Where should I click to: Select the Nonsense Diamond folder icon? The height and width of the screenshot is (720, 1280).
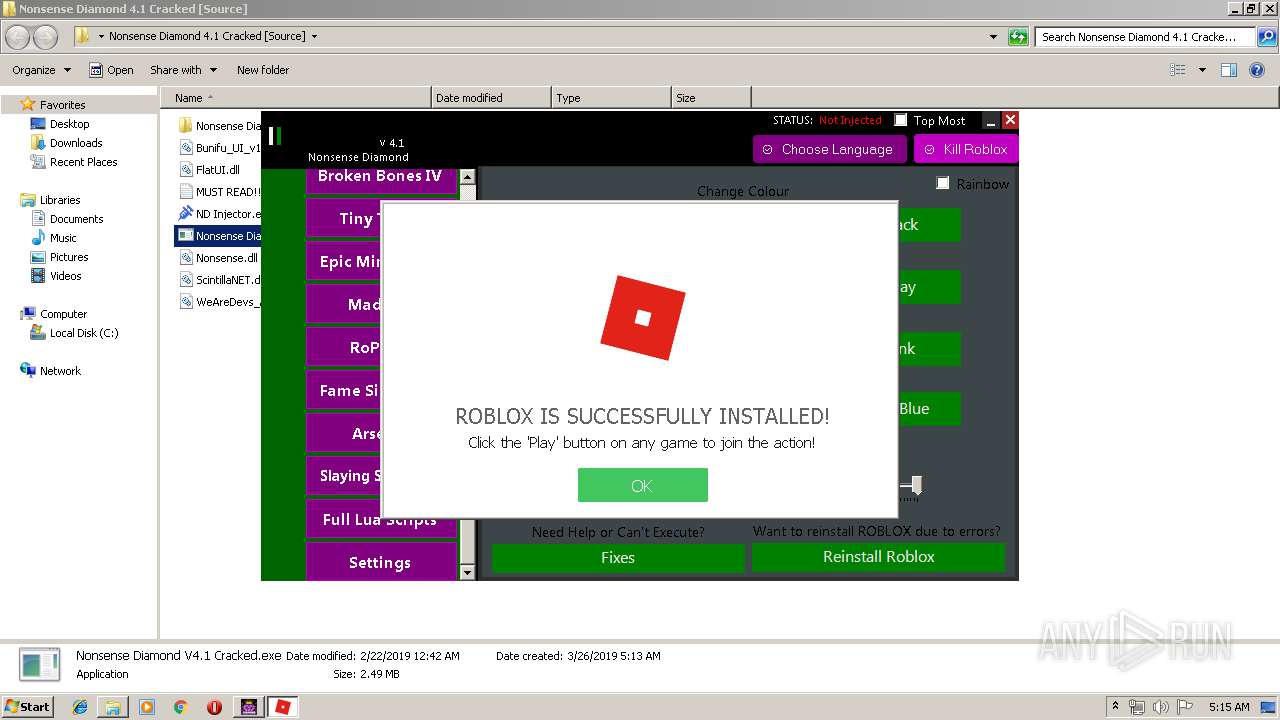(185, 126)
